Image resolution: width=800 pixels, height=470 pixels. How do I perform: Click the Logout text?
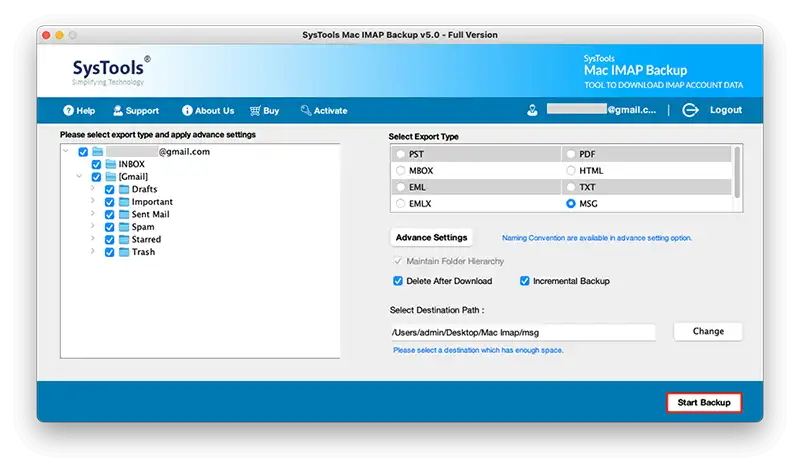click(726, 110)
